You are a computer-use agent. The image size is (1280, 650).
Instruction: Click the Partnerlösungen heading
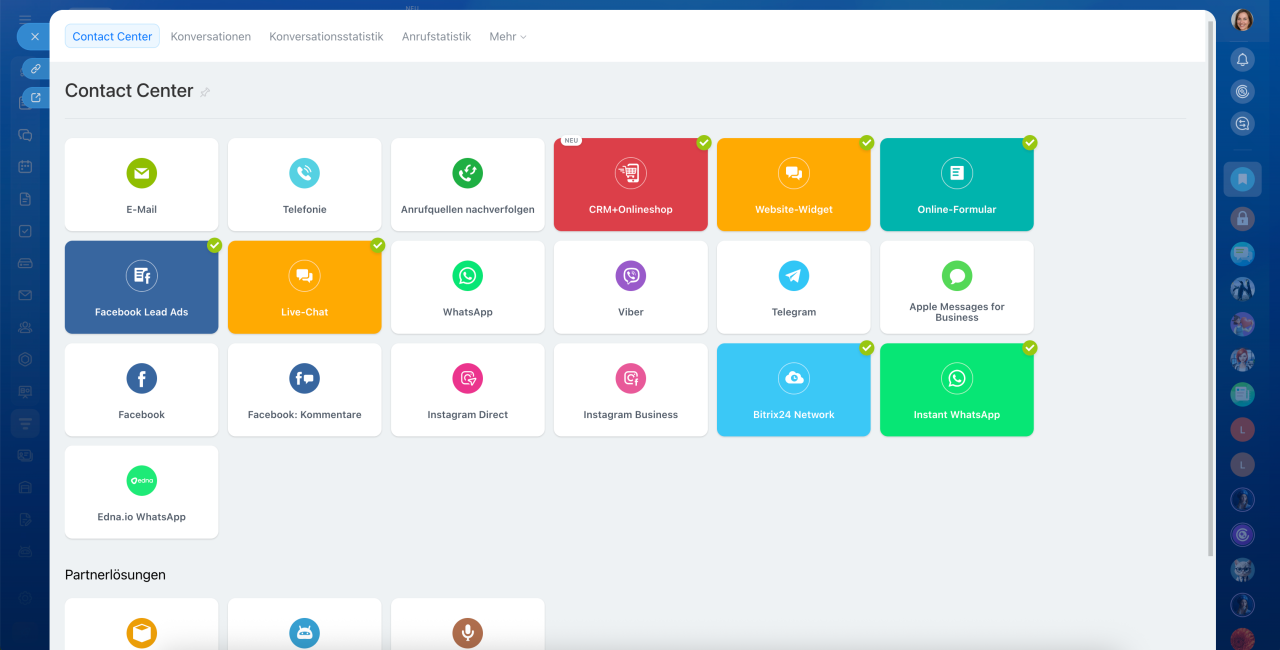pos(115,575)
